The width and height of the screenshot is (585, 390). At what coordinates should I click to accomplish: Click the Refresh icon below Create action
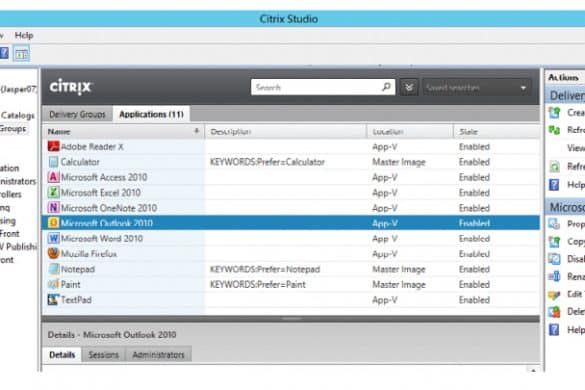(554, 130)
